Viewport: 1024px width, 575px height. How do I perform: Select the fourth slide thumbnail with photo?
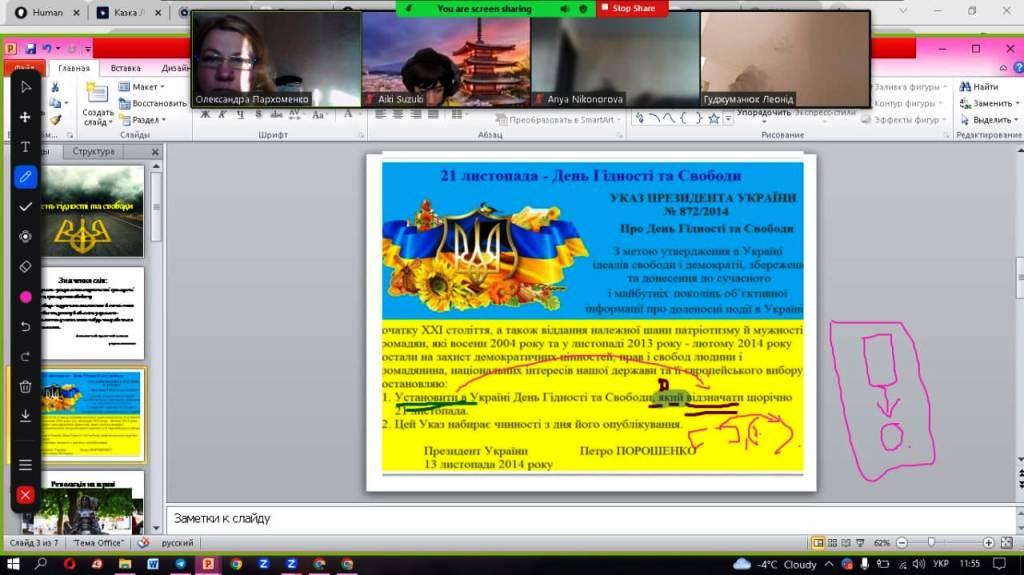92,502
